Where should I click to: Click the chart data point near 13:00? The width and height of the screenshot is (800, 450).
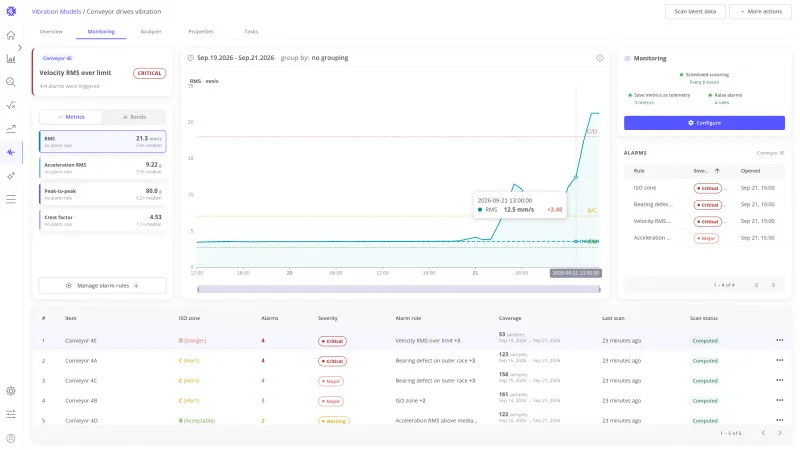(x=576, y=177)
